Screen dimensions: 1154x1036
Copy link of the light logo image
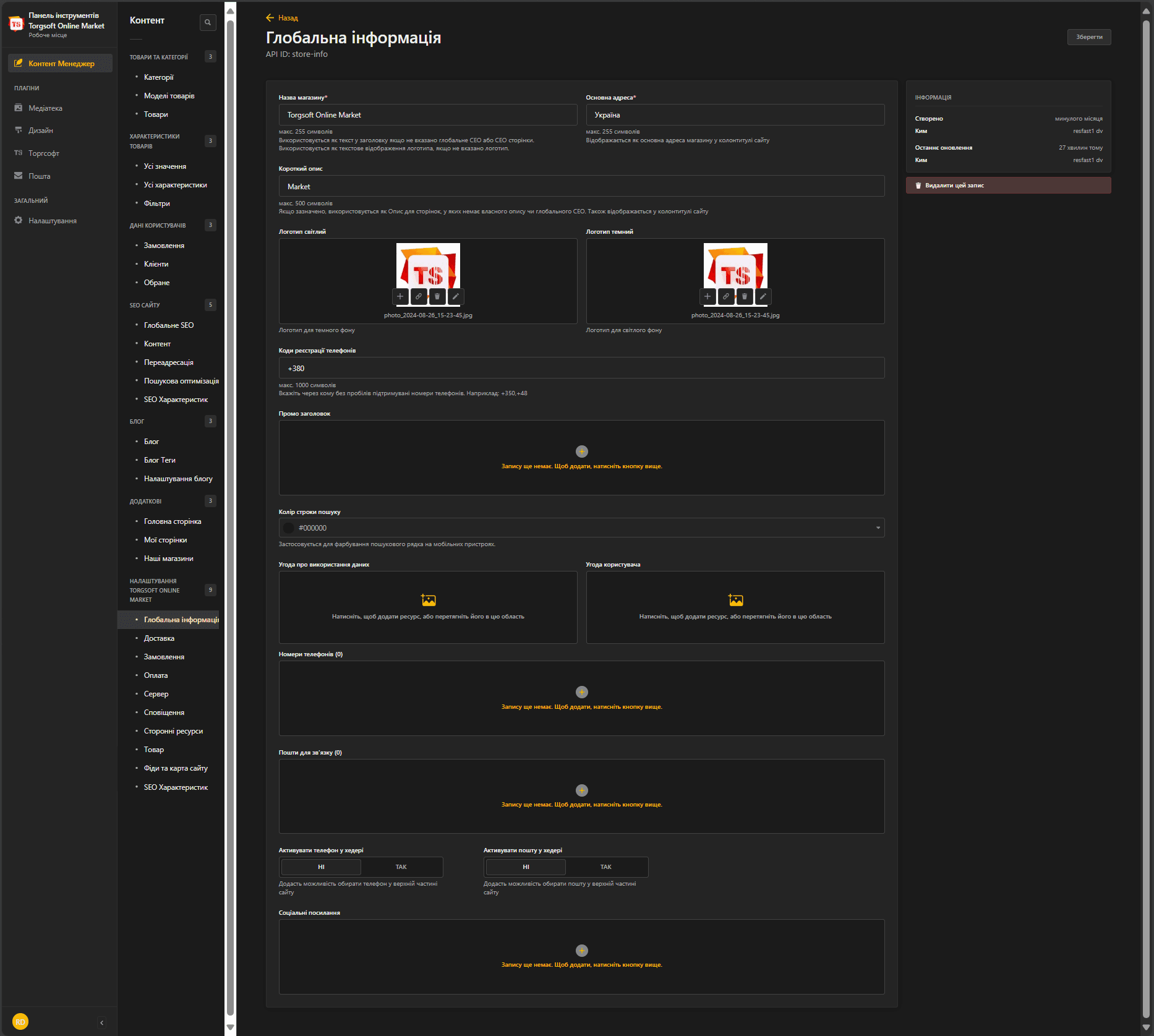[x=419, y=297]
